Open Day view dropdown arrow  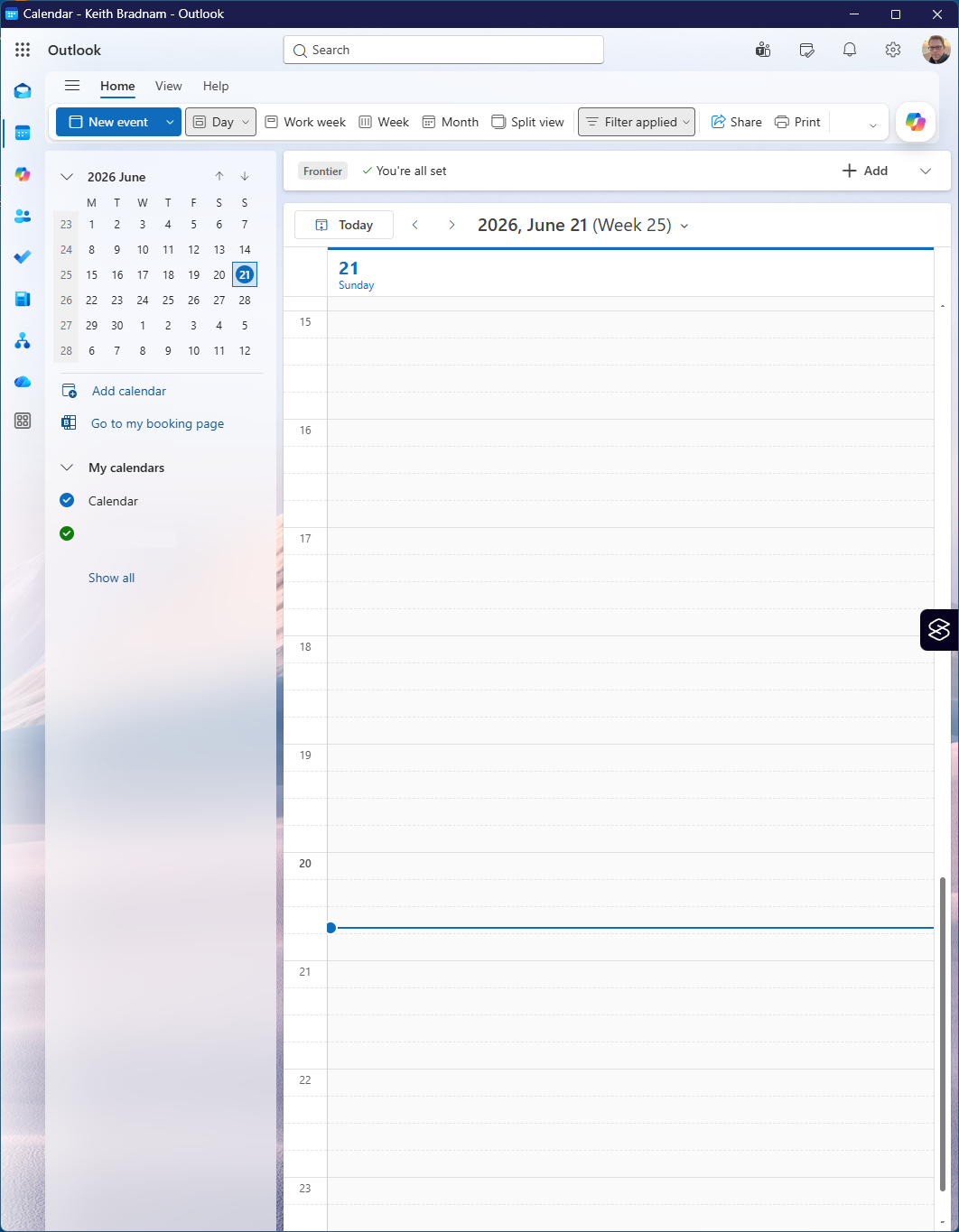coord(246,122)
